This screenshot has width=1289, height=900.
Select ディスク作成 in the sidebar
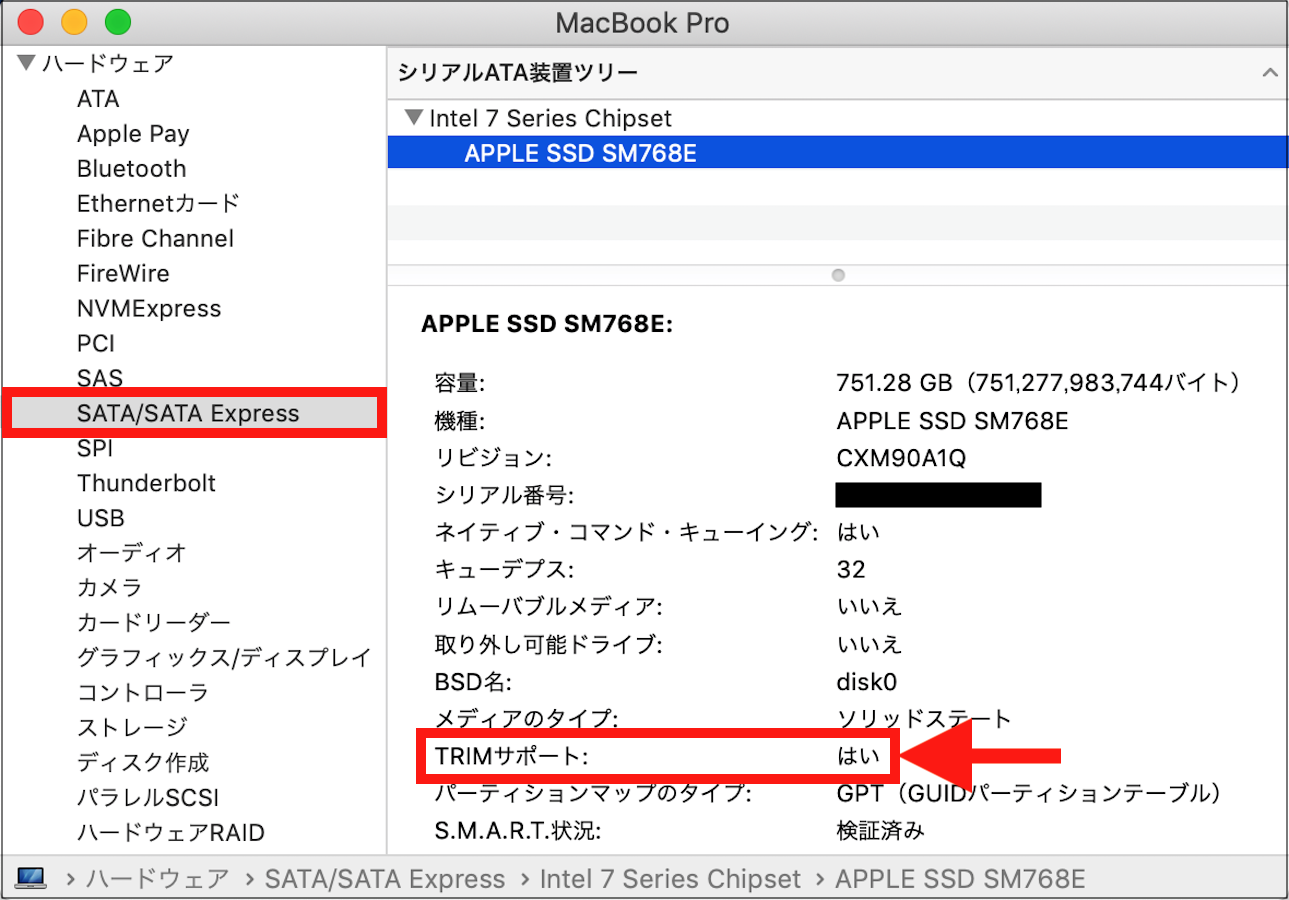143,763
